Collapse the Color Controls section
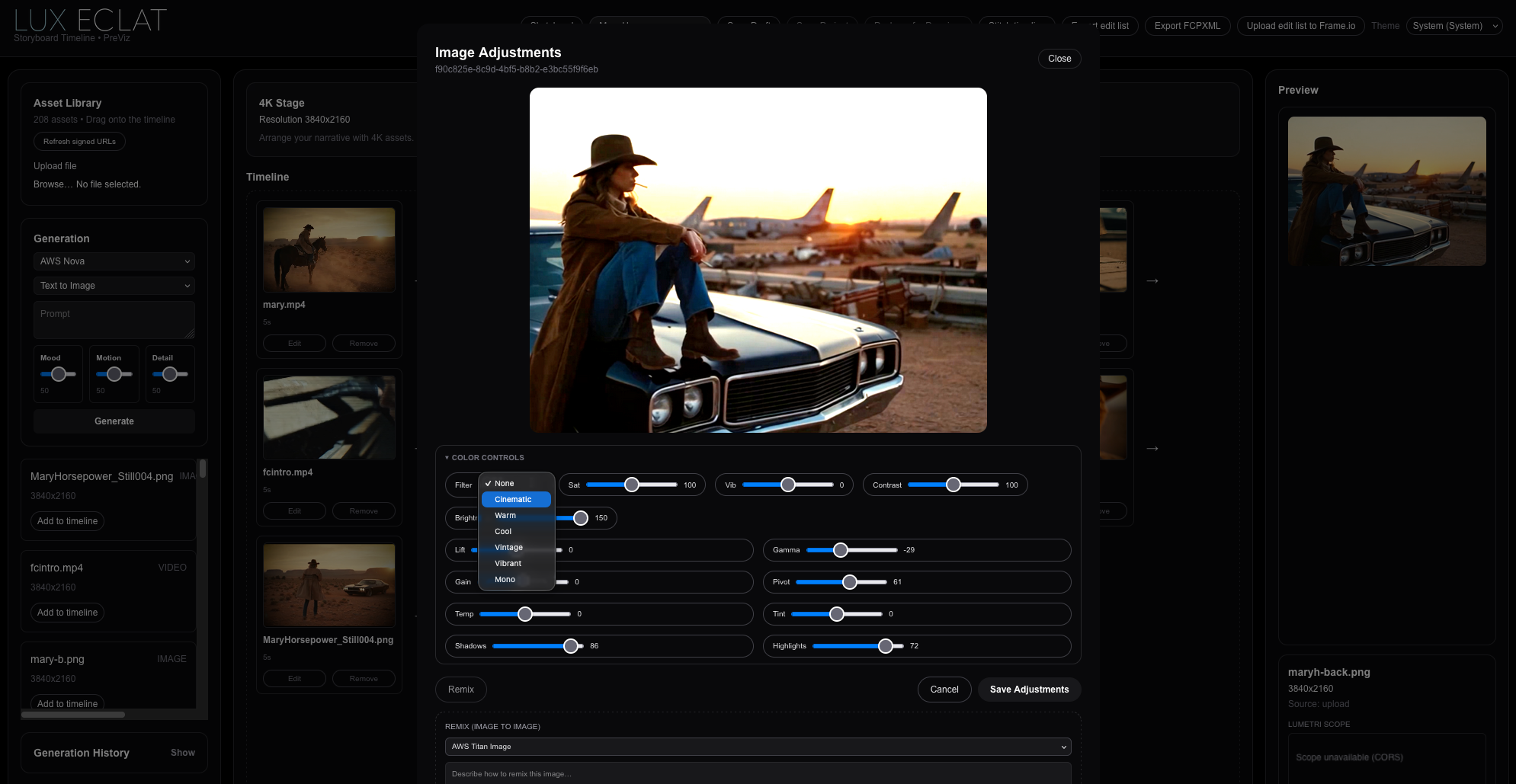 (x=484, y=457)
